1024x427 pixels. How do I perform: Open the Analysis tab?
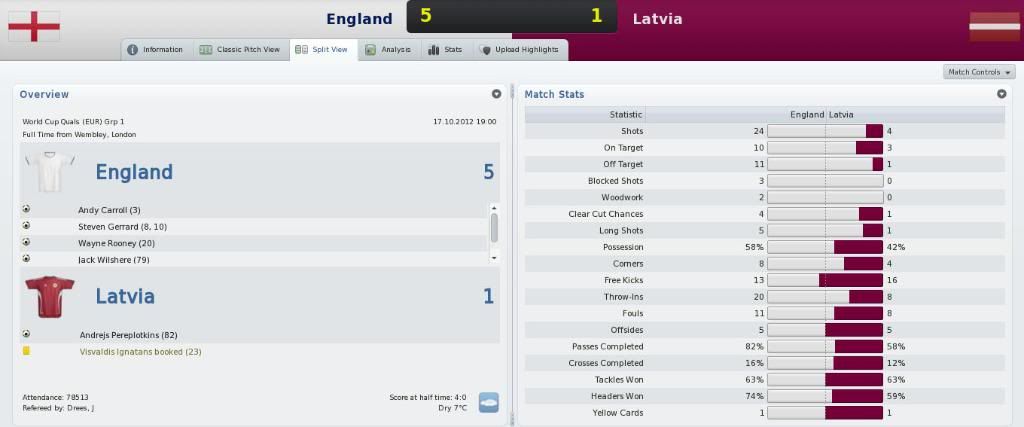389,50
